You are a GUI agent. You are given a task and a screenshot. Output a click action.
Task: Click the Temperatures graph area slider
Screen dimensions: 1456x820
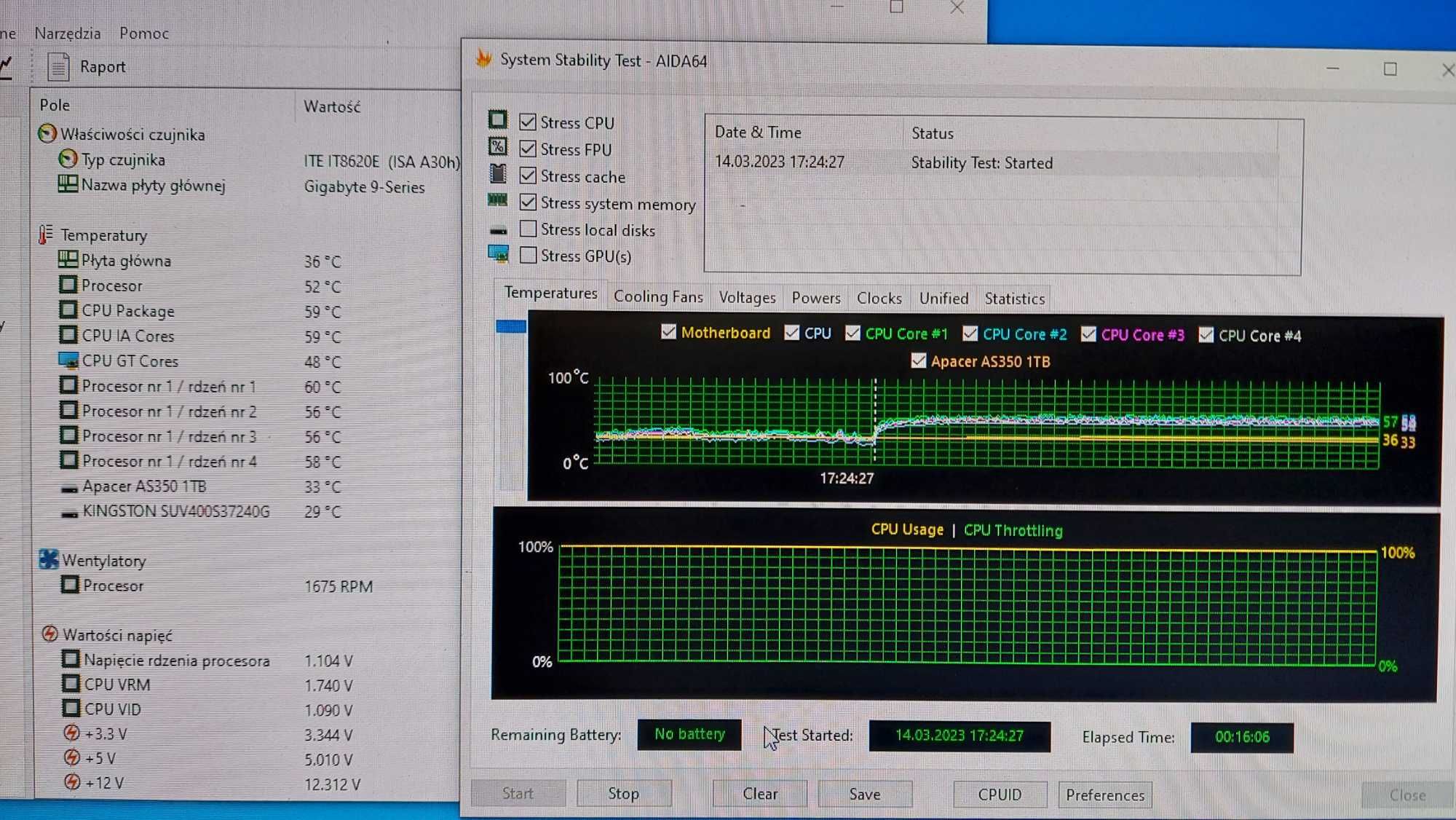click(509, 325)
